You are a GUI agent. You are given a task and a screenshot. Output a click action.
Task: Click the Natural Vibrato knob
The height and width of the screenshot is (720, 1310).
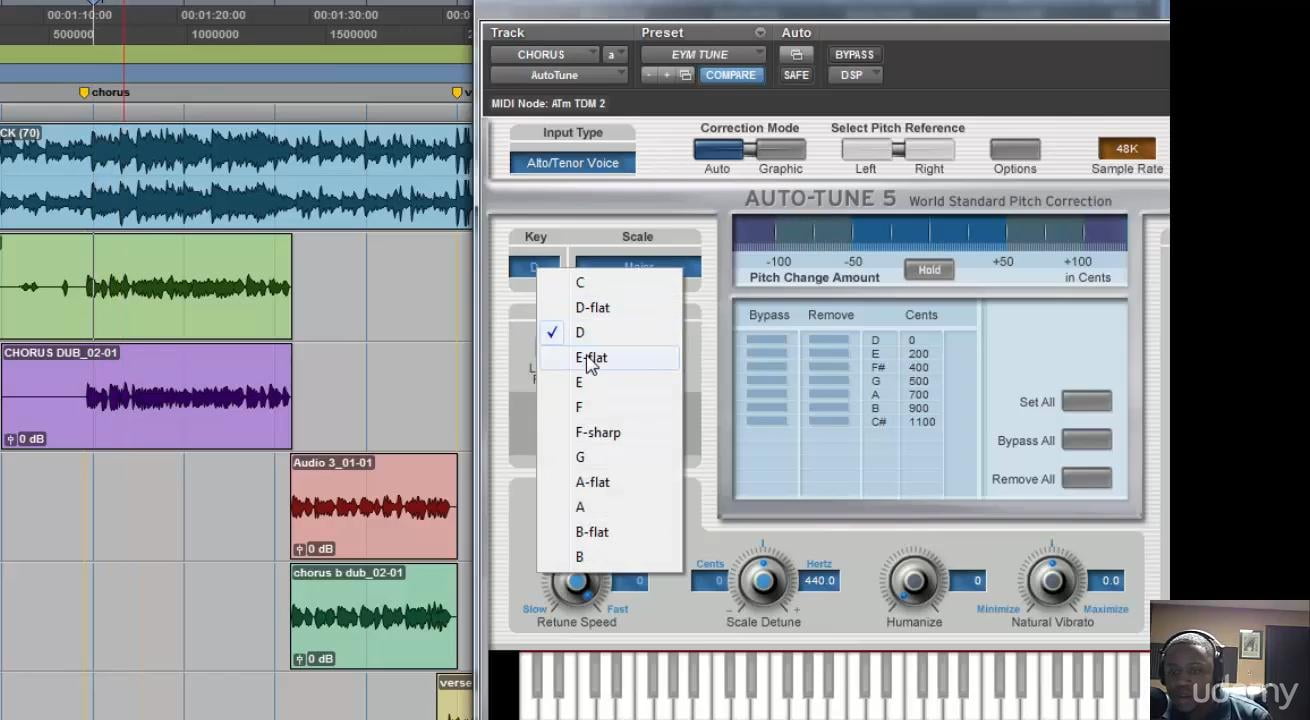[1051, 581]
